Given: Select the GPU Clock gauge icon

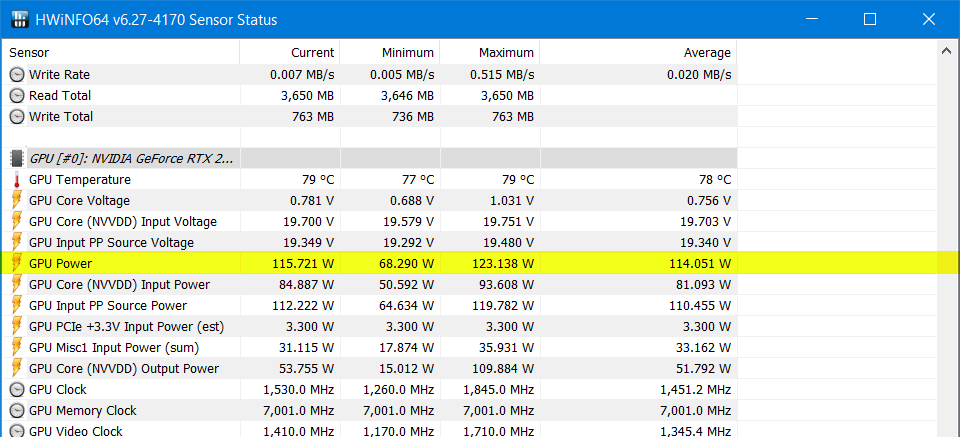Looking at the screenshot, I should pyautogui.click(x=17, y=390).
